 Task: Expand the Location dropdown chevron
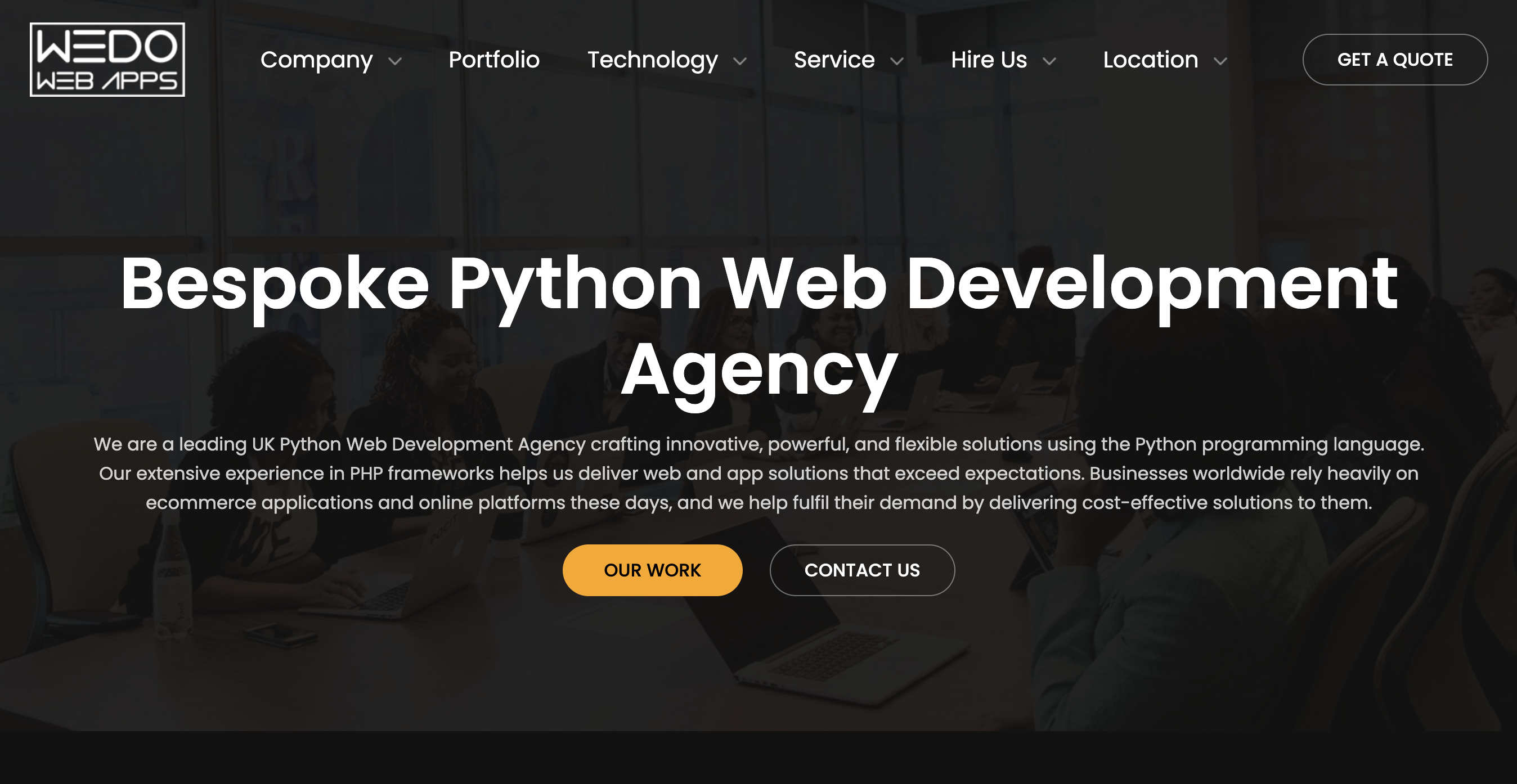(x=1221, y=61)
